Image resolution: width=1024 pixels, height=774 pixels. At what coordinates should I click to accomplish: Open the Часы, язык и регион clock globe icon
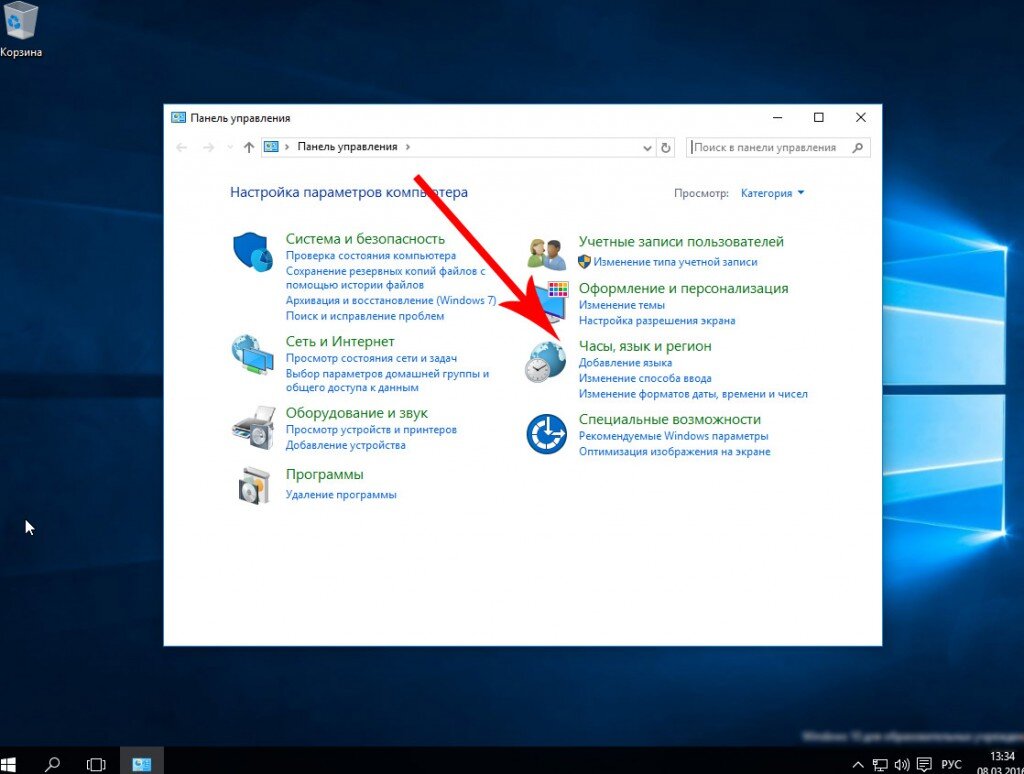point(545,361)
